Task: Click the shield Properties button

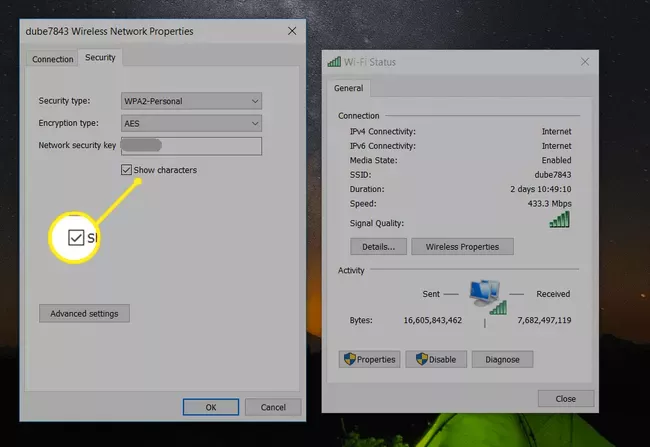Action: coord(370,359)
